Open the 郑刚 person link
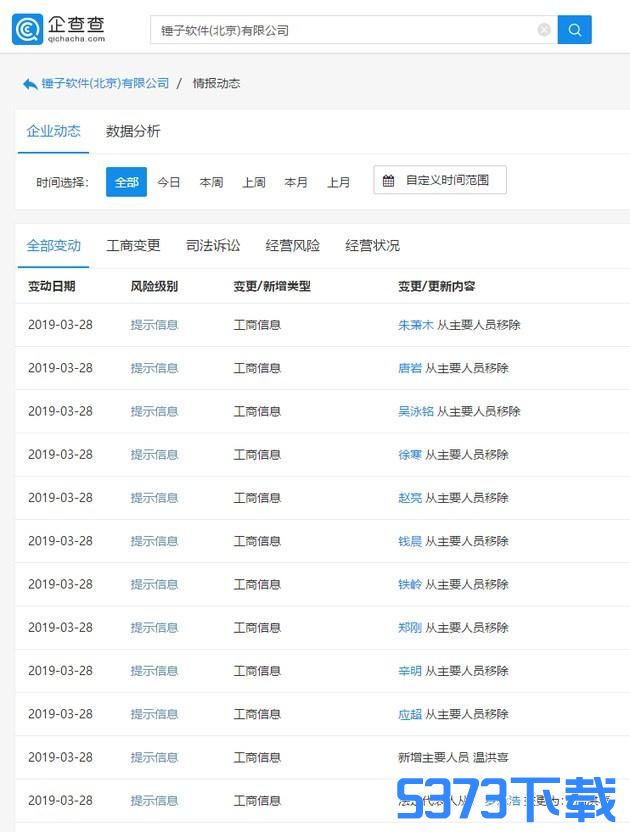 (410, 627)
